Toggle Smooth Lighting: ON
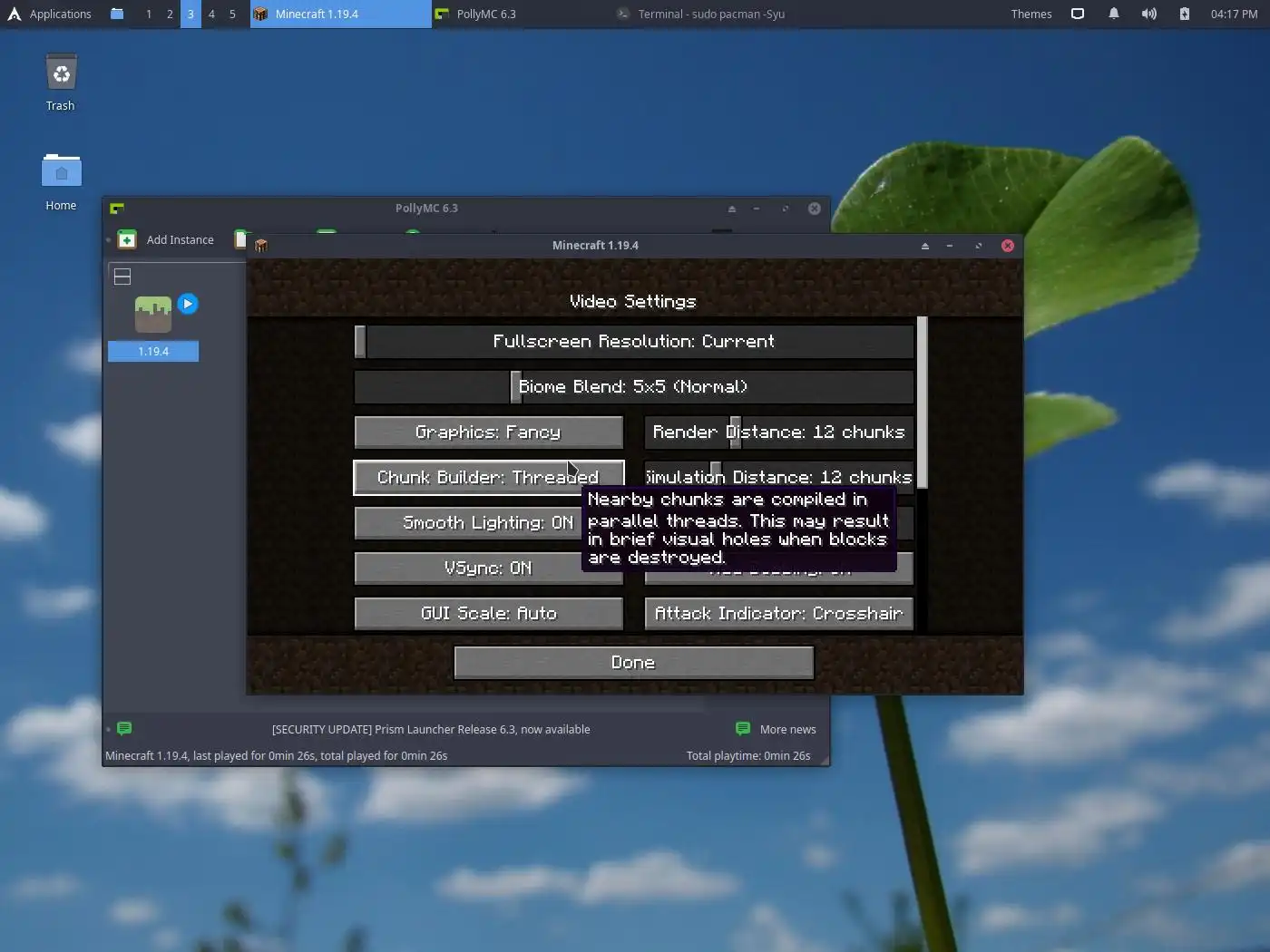 click(x=467, y=522)
